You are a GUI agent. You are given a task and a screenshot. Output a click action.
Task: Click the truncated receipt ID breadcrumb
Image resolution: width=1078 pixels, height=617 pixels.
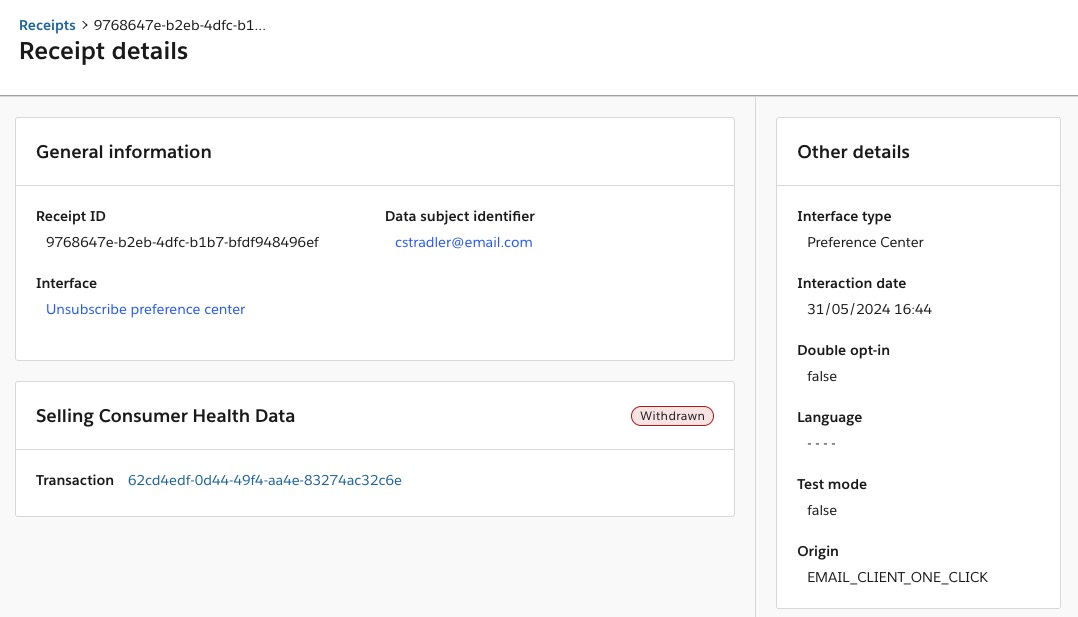[179, 25]
